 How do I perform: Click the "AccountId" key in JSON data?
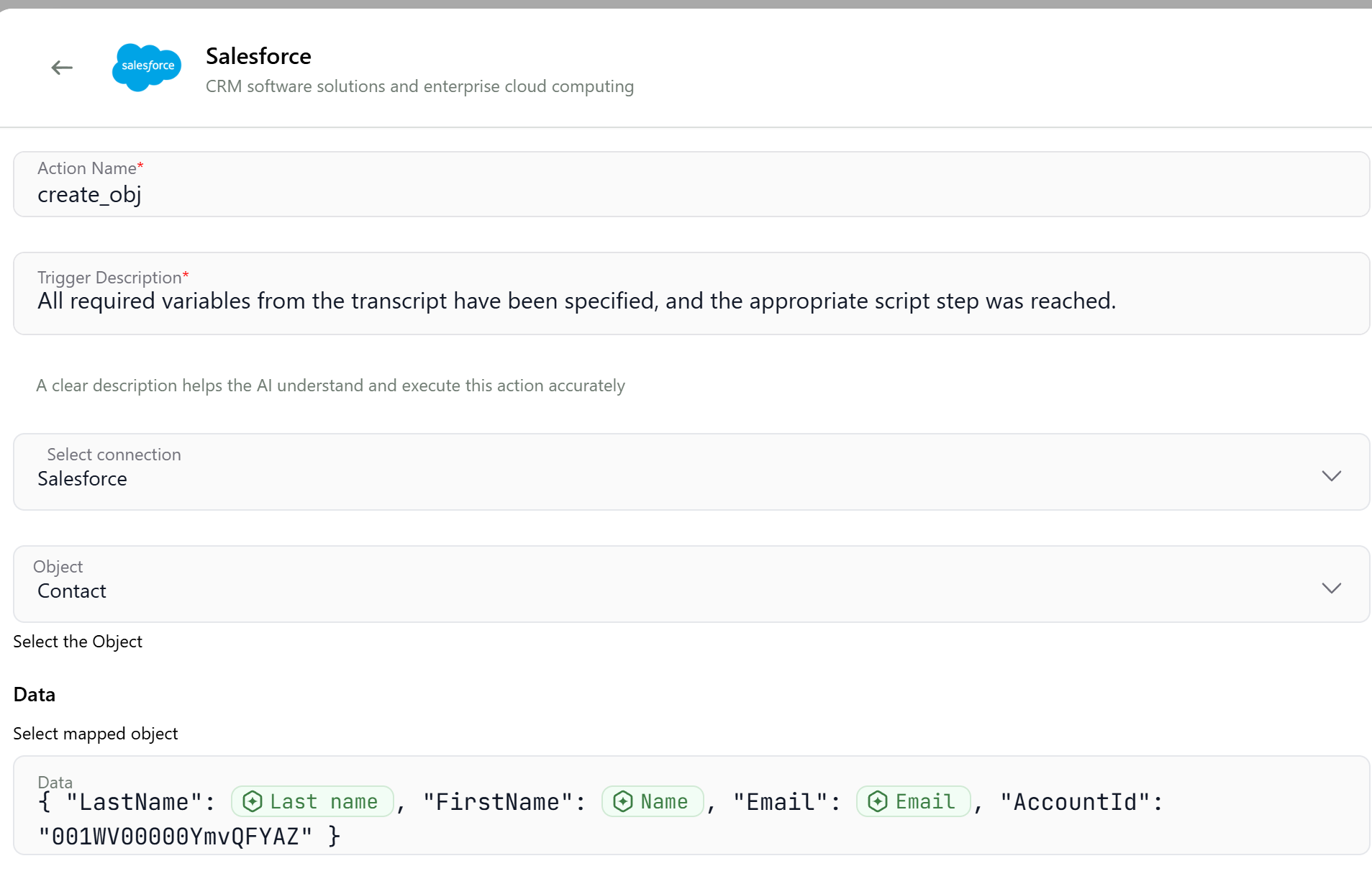[x=1075, y=802]
